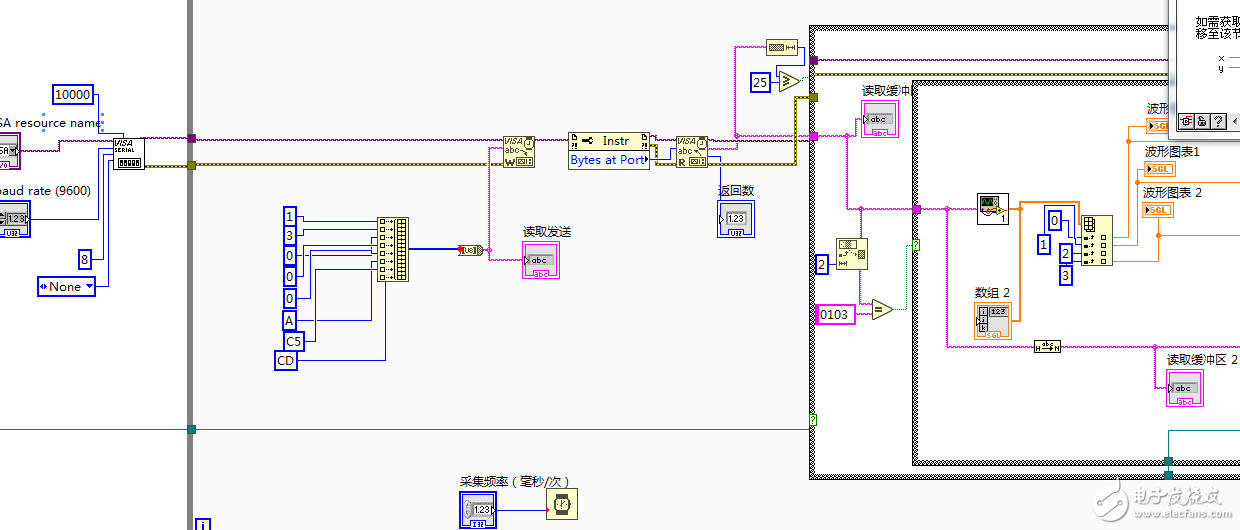Click the outer case structure selector terminal
Viewport: 1240px width, 530px height.
coord(813,420)
